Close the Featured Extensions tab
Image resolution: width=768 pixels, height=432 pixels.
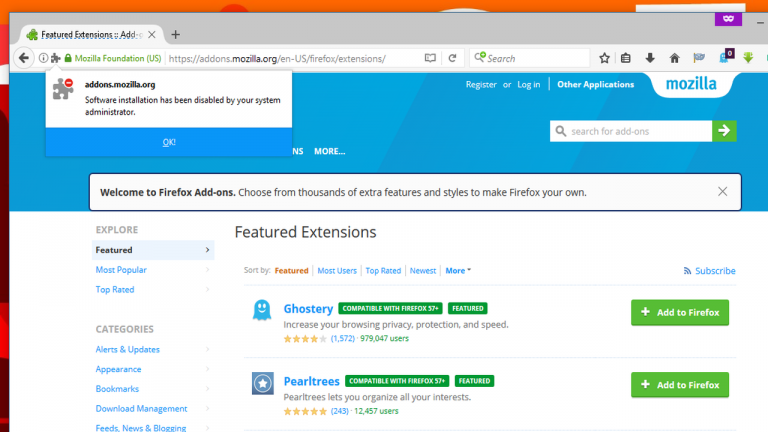[152, 34]
